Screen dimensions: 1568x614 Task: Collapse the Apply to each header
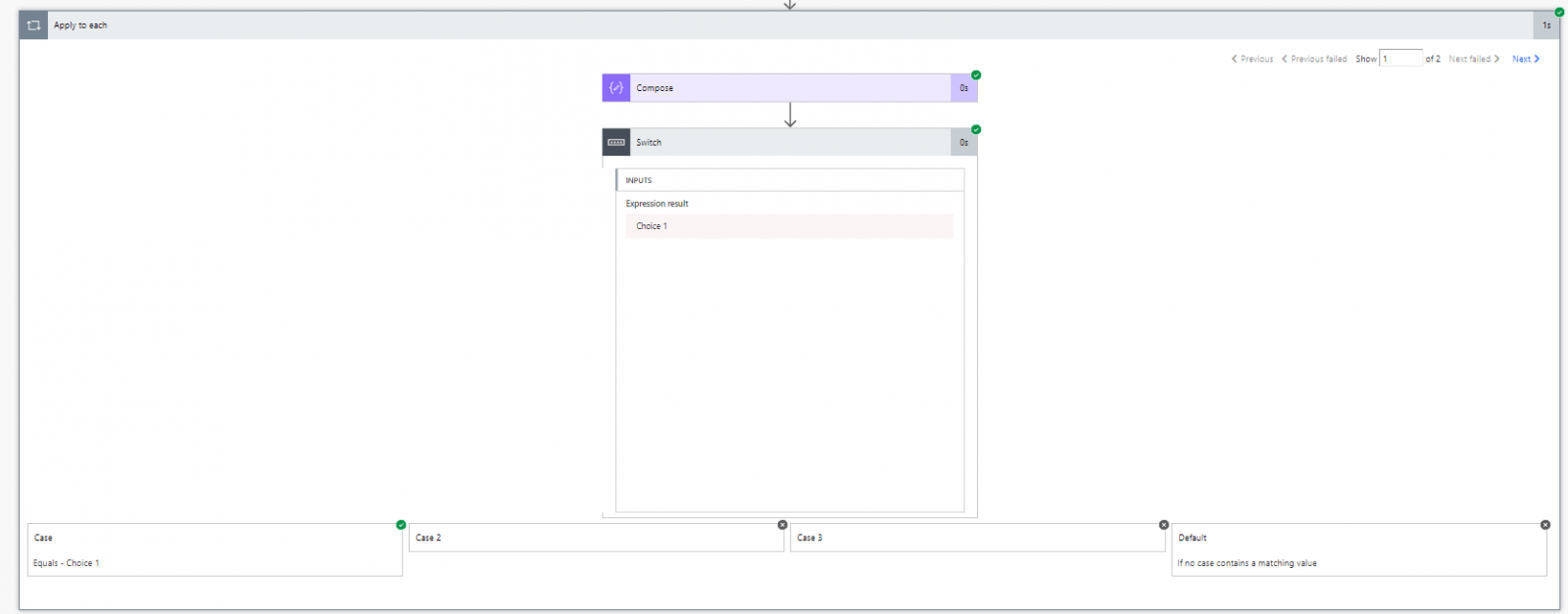click(790, 25)
